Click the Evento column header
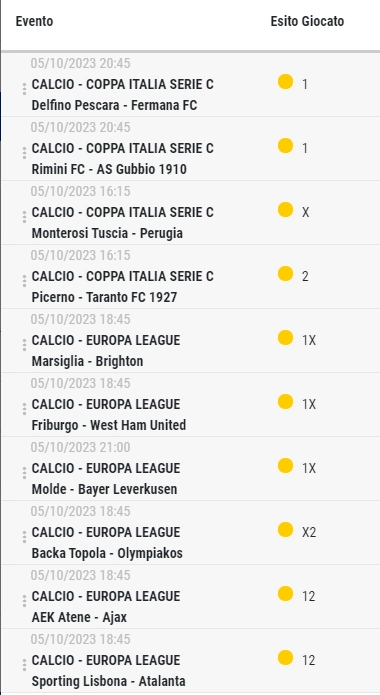This screenshot has width=380, height=695. (x=35, y=21)
